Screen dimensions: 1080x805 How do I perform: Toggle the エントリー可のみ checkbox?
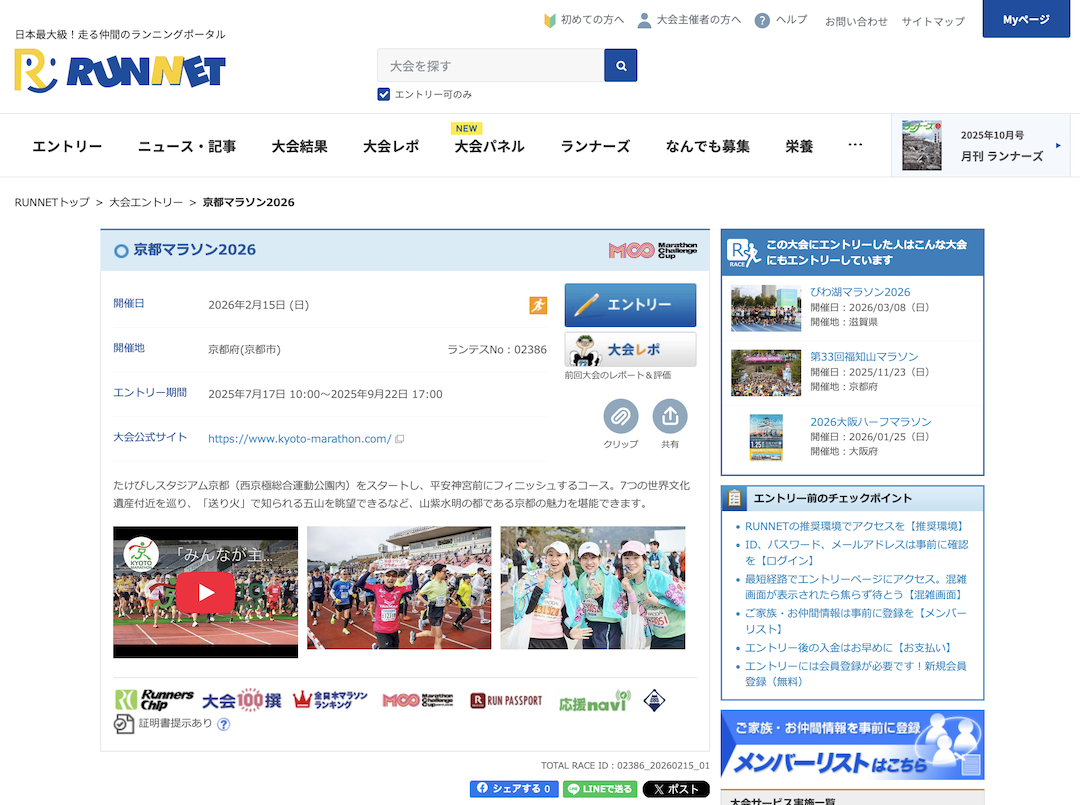(x=383, y=94)
